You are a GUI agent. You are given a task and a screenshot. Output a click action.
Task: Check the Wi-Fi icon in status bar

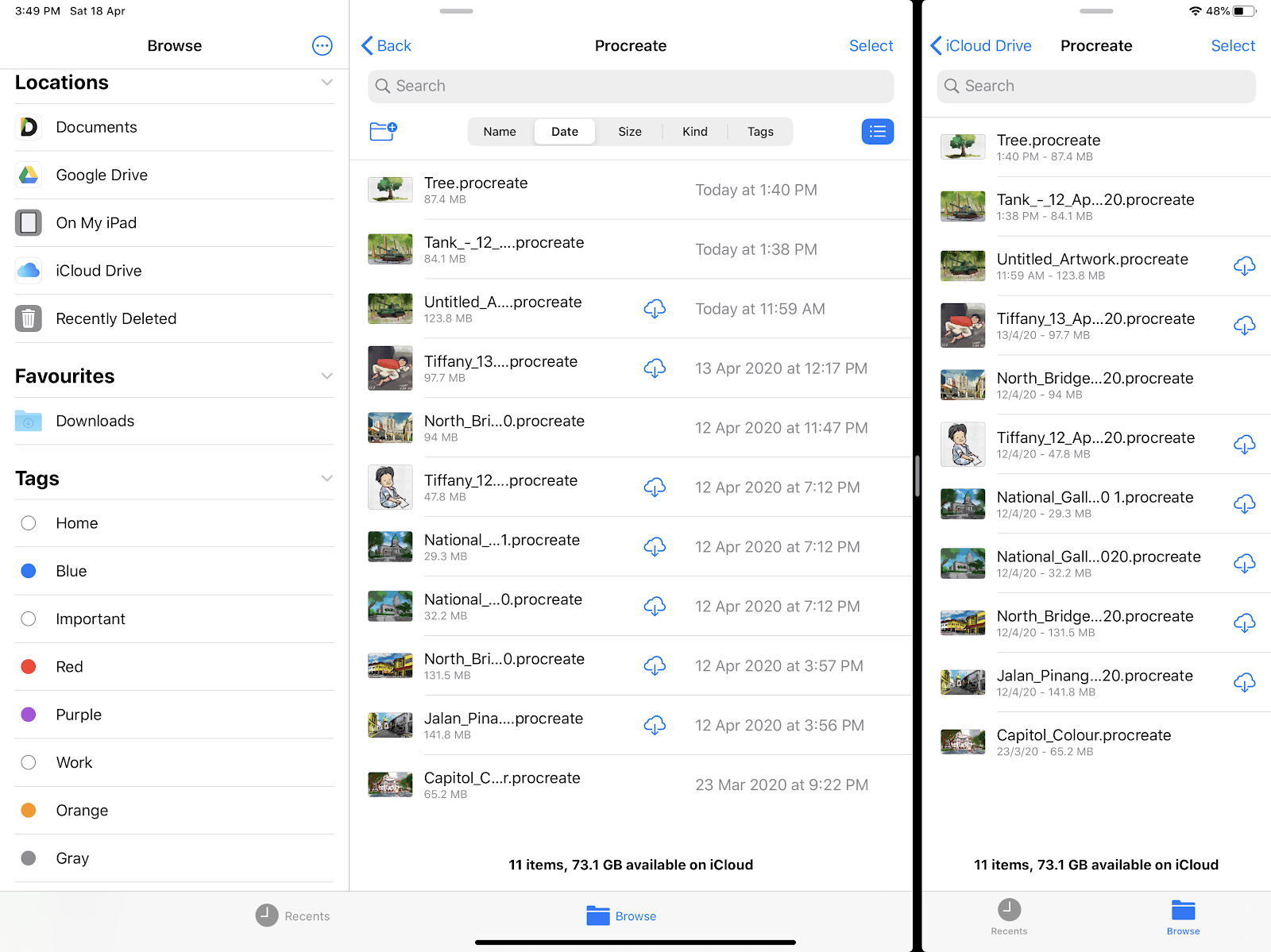[x=1196, y=11]
